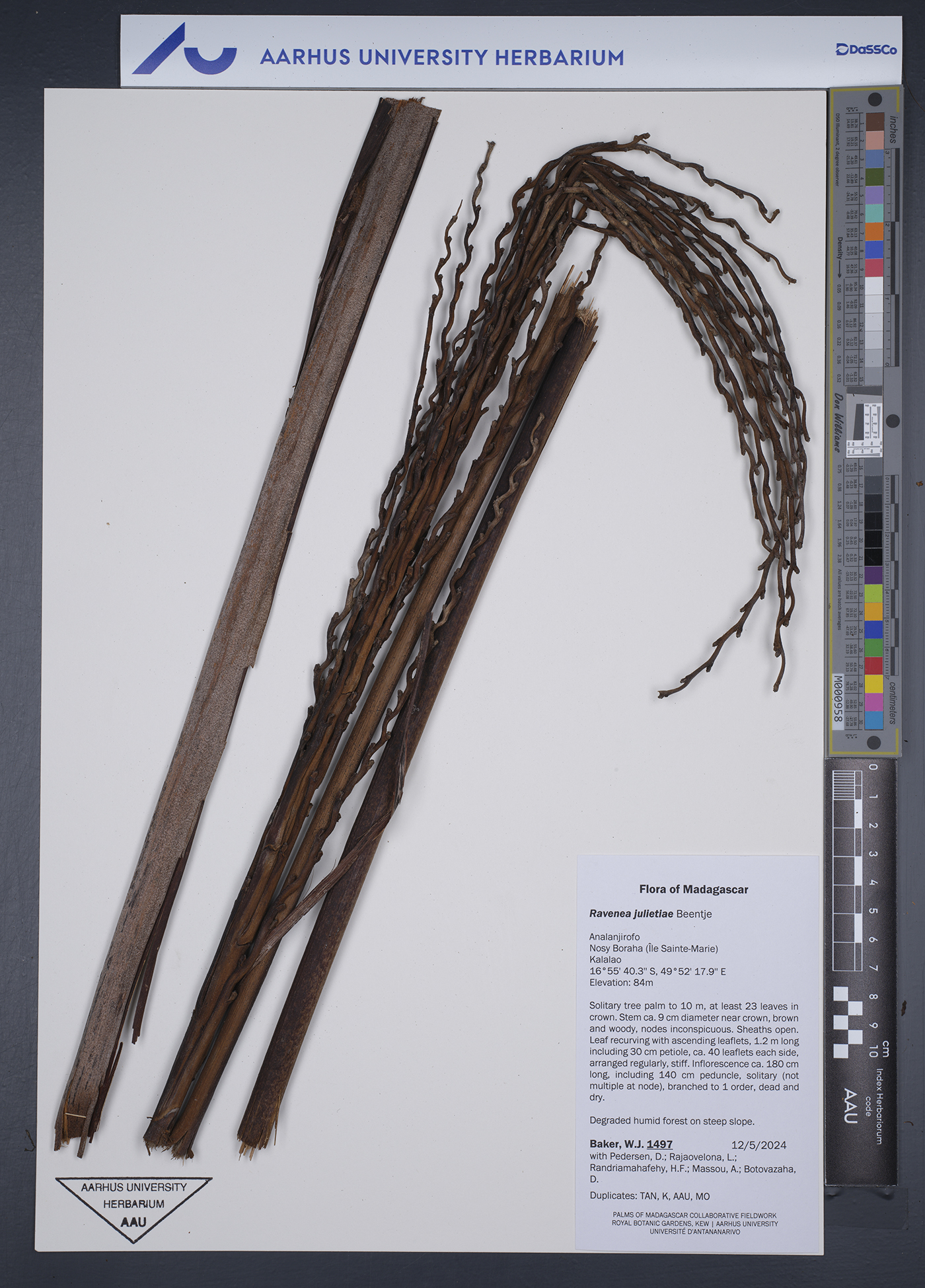Click the DaSSCo logo in the header
925x1288 pixels.
coord(866,50)
